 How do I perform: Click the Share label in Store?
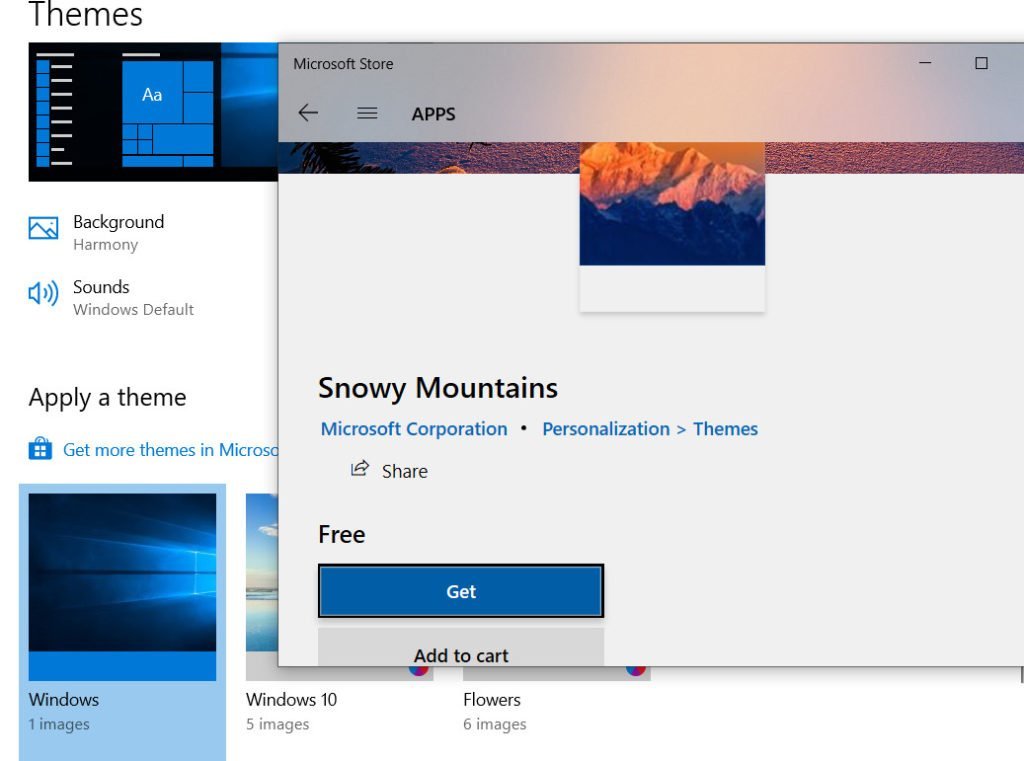point(405,472)
